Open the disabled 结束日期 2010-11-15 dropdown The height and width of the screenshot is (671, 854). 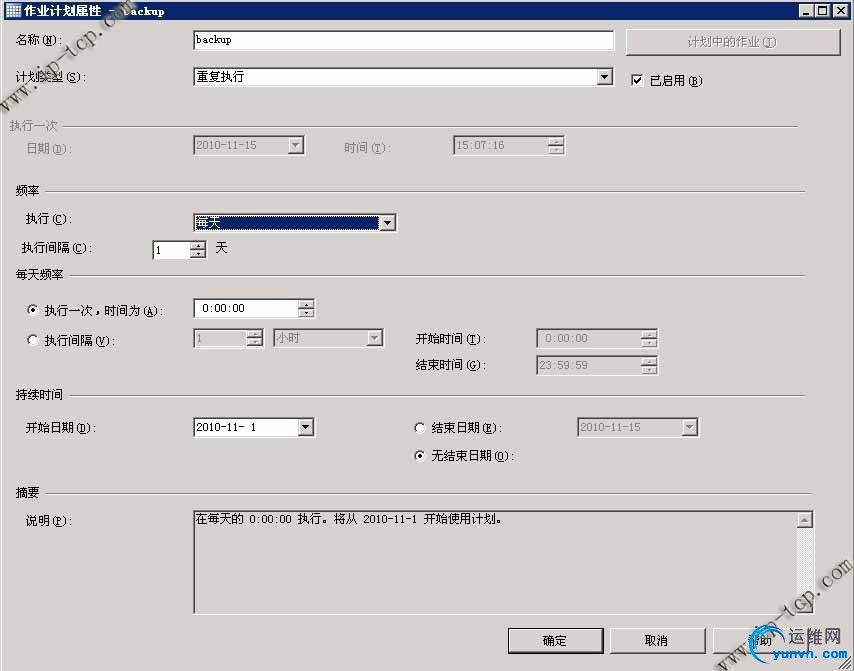(689, 427)
